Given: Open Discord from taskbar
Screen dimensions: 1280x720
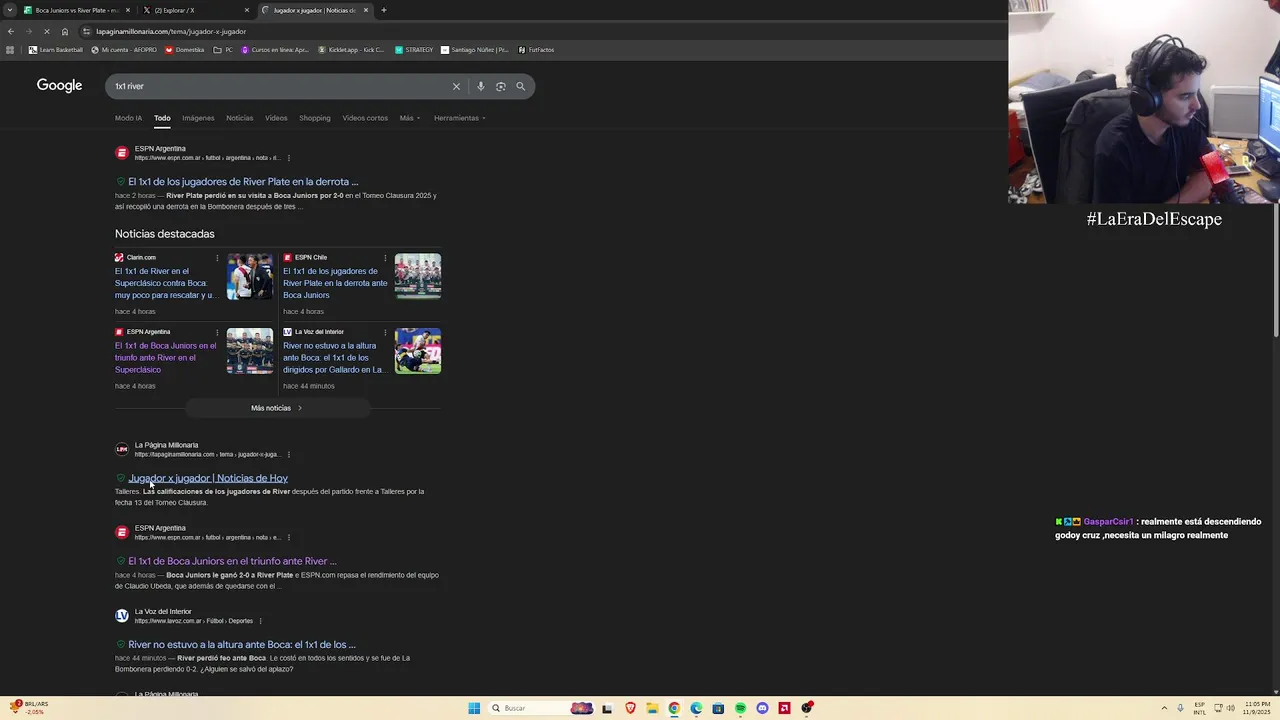Looking at the screenshot, I should (762, 708).
